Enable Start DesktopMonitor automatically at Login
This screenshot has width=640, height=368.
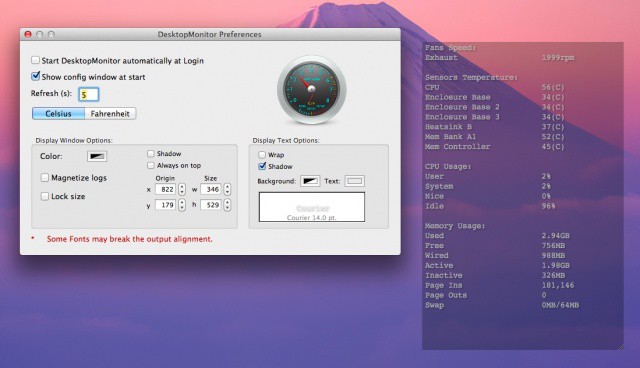36,60
